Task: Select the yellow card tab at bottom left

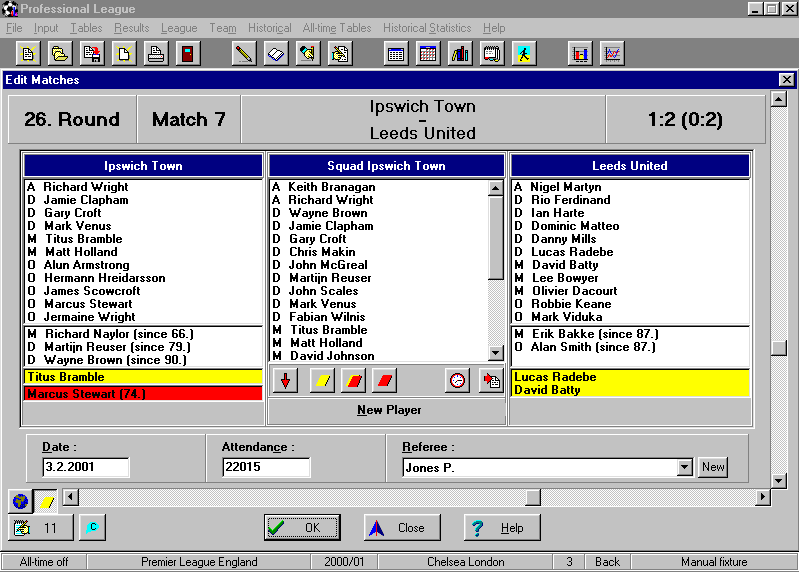Action: [46, 502]
